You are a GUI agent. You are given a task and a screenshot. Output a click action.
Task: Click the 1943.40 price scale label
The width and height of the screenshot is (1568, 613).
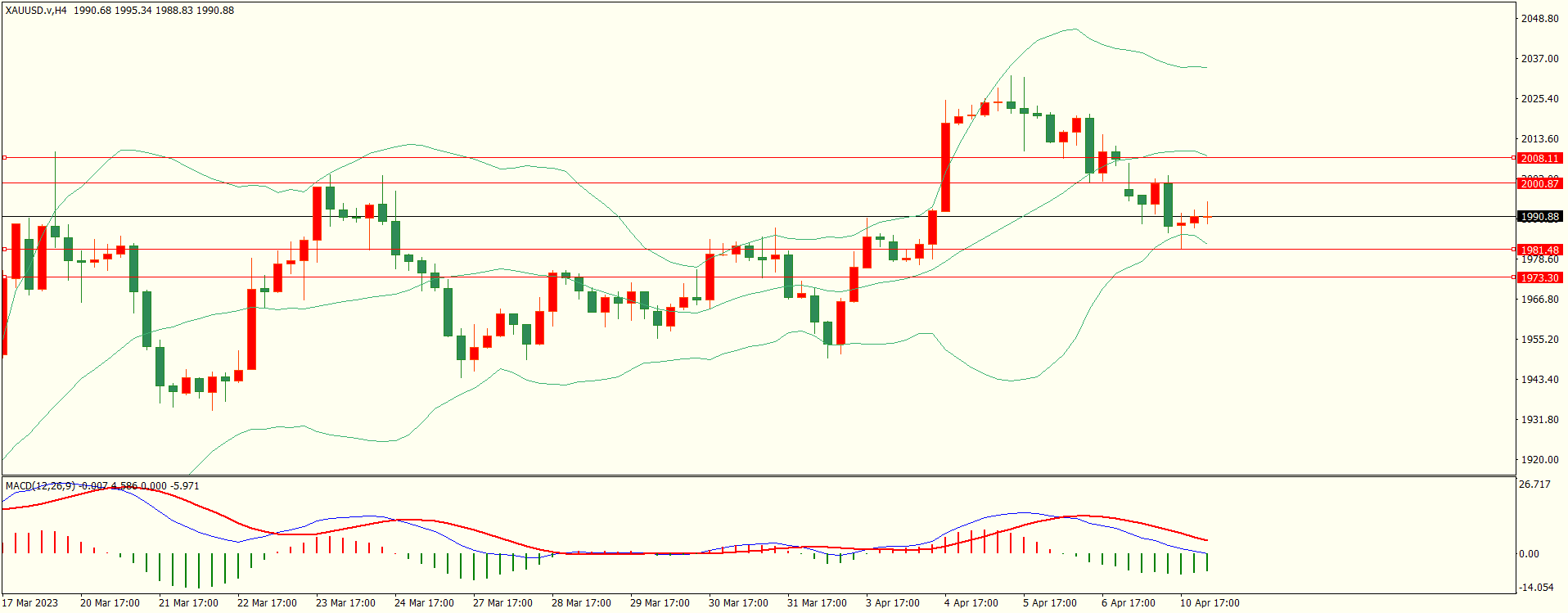click(x=1539, y=380)
